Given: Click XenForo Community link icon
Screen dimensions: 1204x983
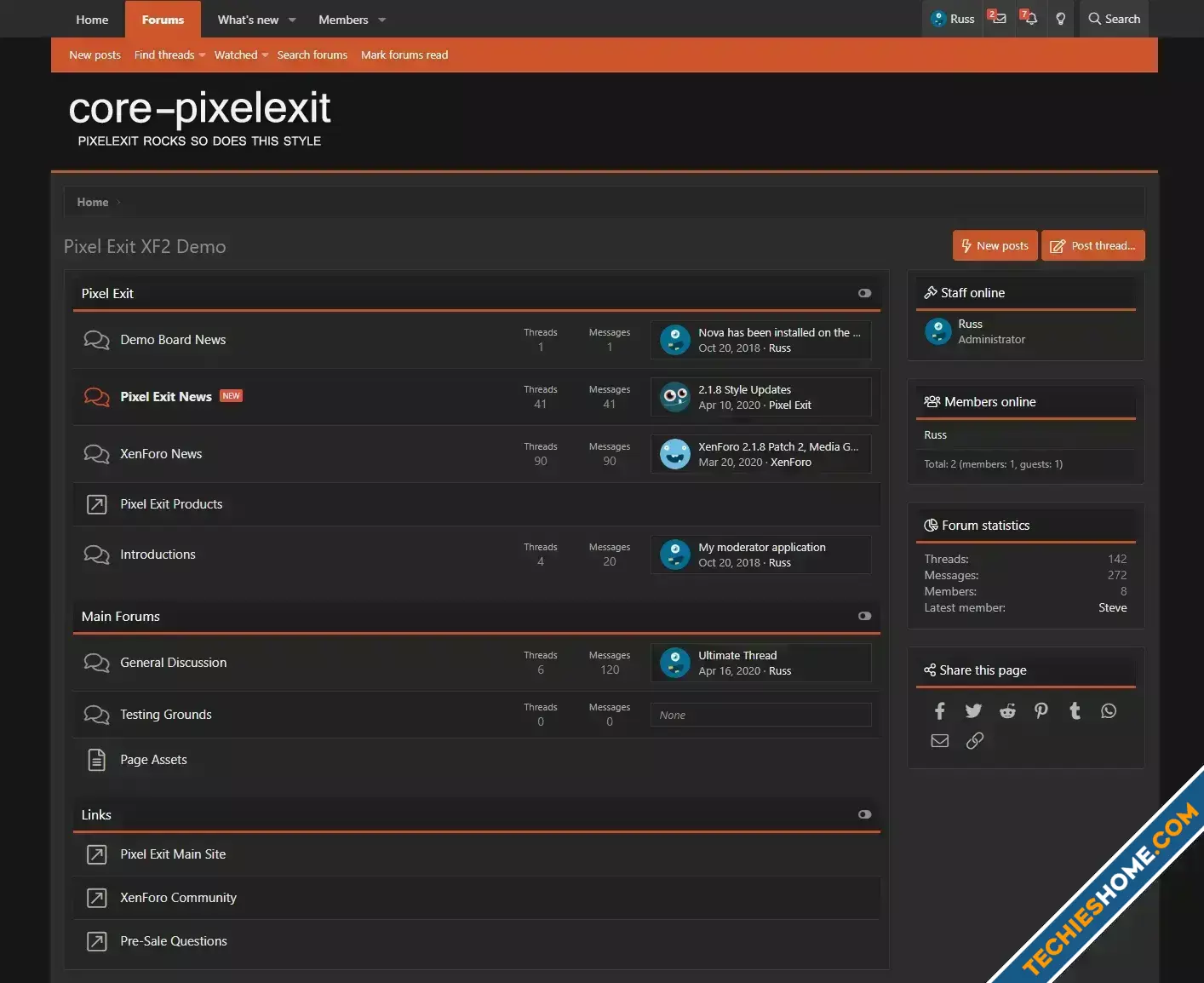Looking at the screenshot, I should [97, 898].
